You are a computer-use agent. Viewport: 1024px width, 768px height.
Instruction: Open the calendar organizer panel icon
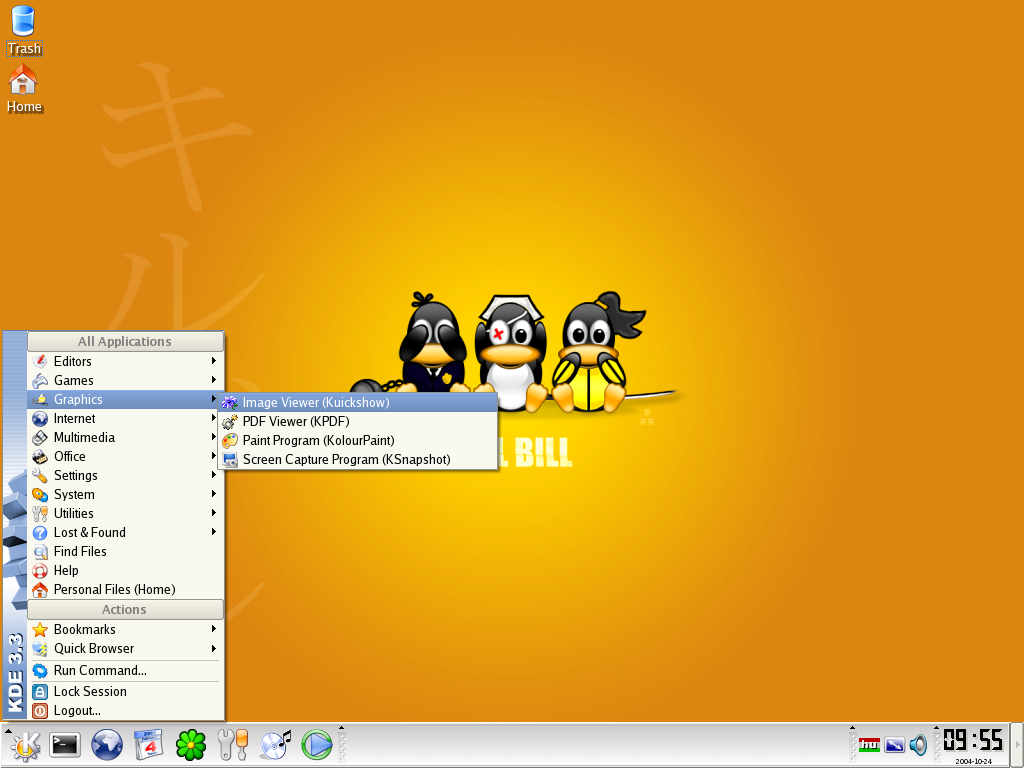tap(149, 745)
